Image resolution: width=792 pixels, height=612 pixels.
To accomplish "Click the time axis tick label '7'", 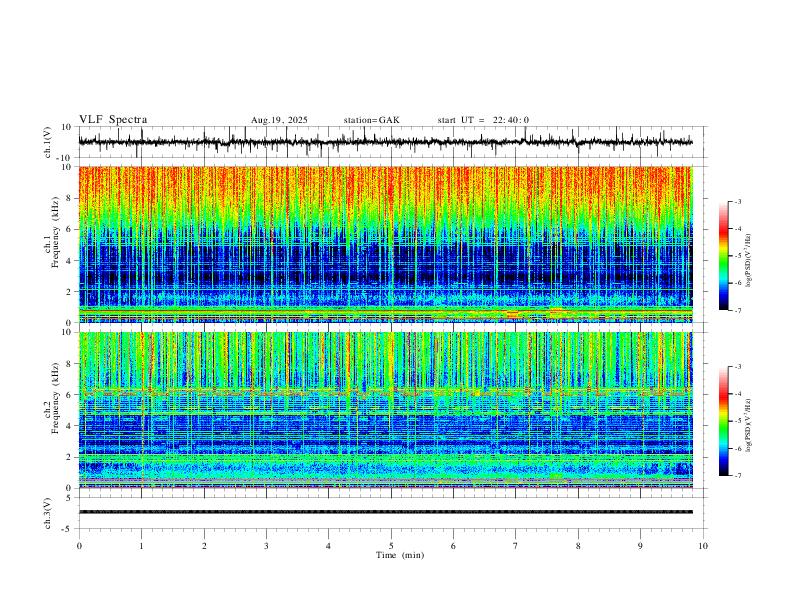I will (516, 546).
